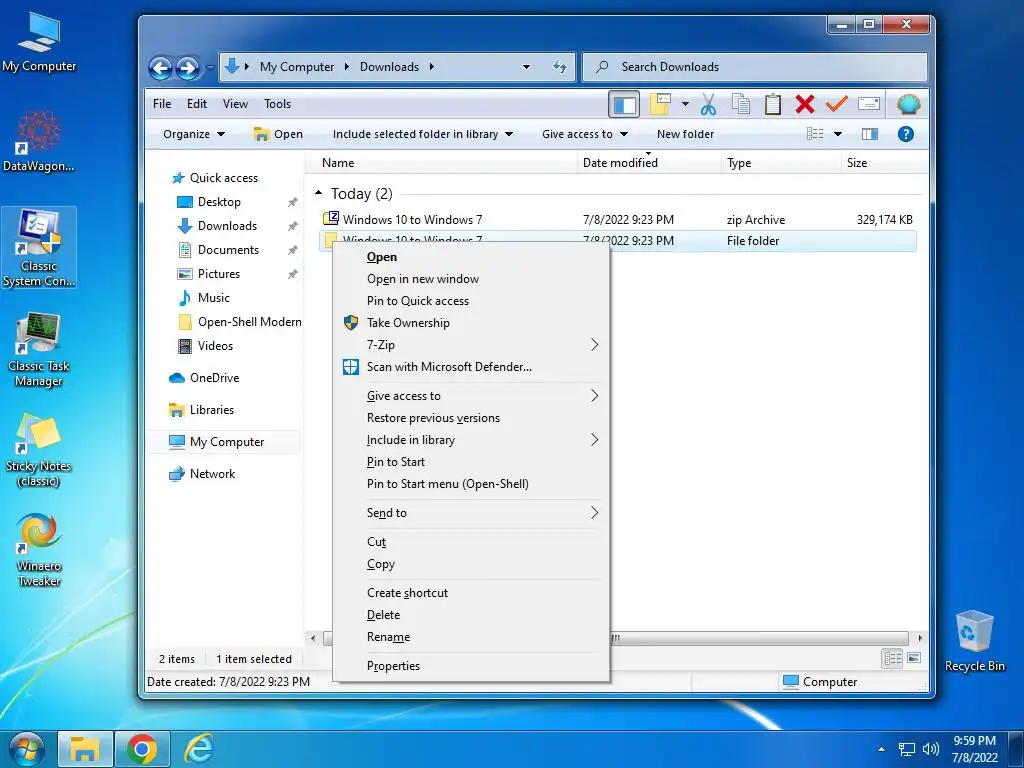Click the arrow after Downloads in address bar
Viewport: 1024px width, 768px height.
tap(432, 67)
